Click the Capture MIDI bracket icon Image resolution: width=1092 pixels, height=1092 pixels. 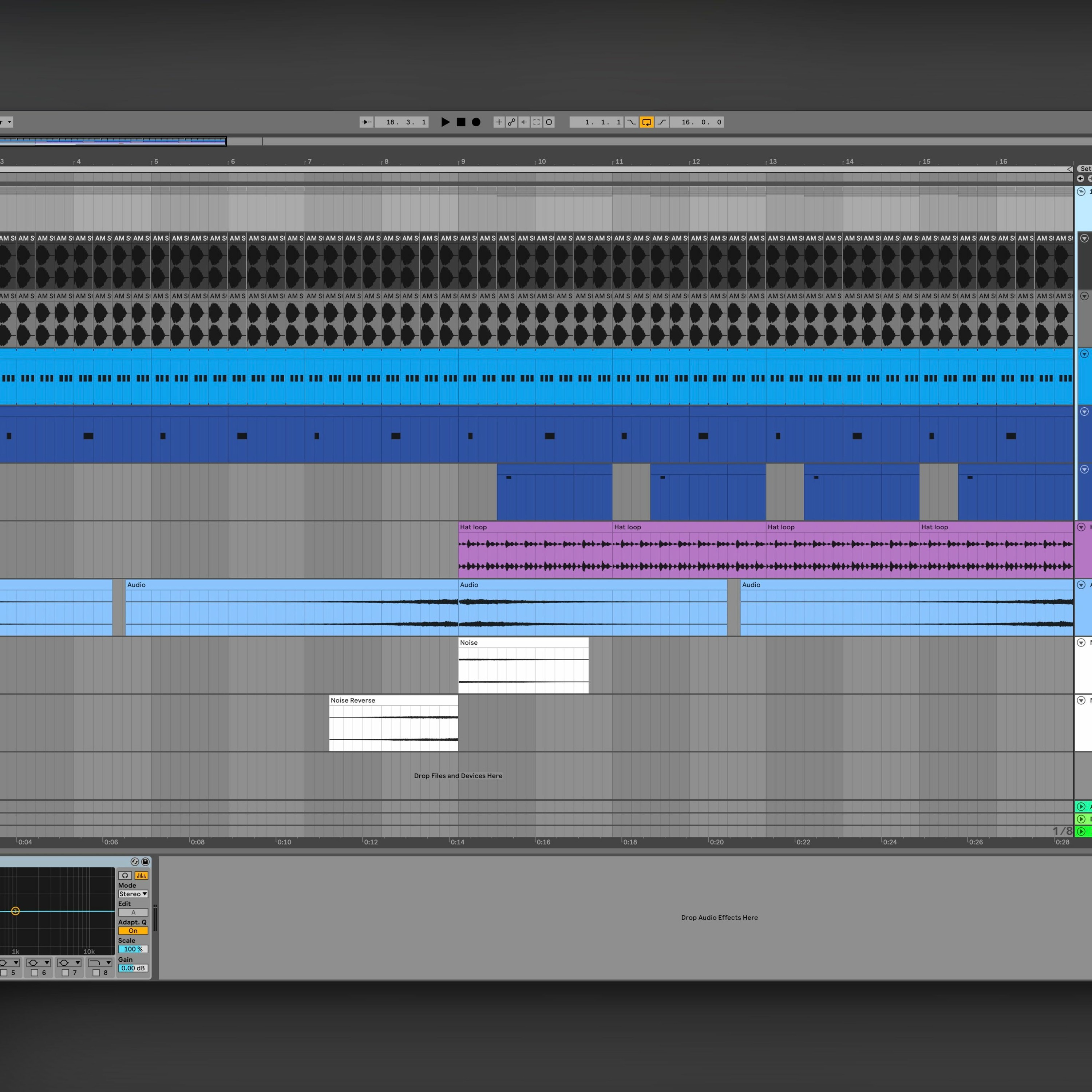(537, 122)
